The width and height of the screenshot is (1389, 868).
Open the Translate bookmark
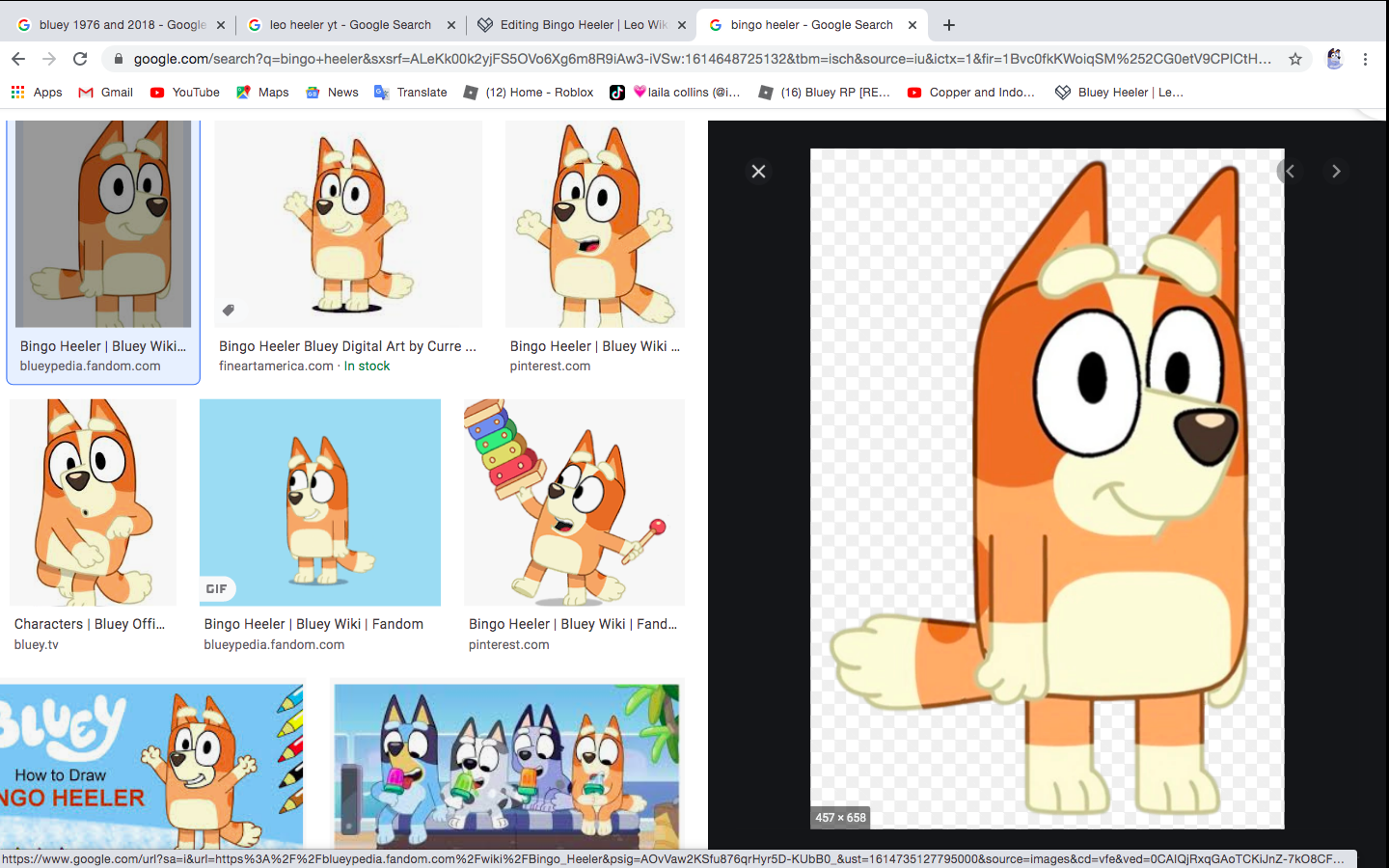click(411, 93)
